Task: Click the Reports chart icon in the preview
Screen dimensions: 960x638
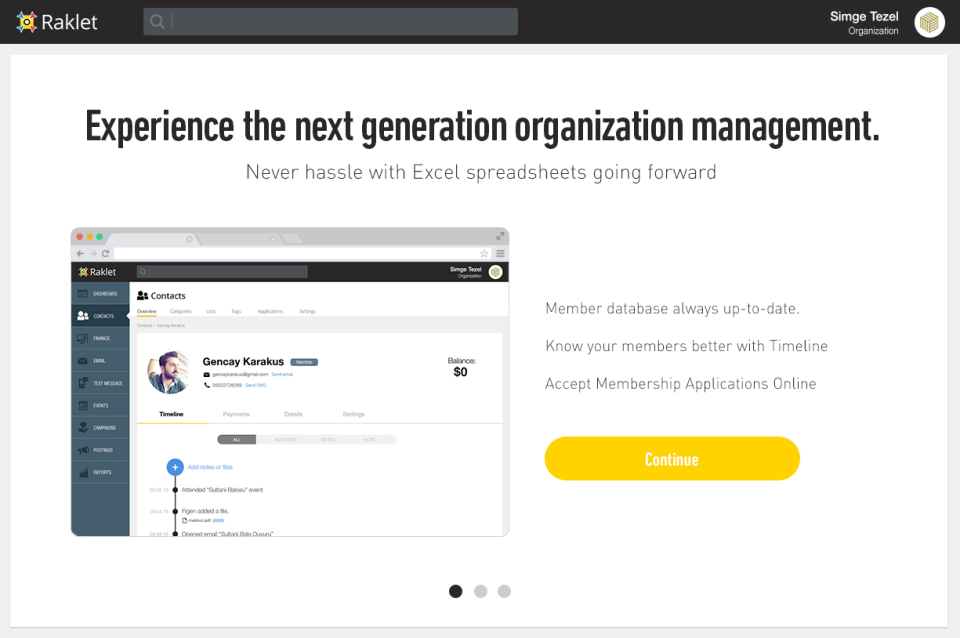Action: [x=83, y=472]
